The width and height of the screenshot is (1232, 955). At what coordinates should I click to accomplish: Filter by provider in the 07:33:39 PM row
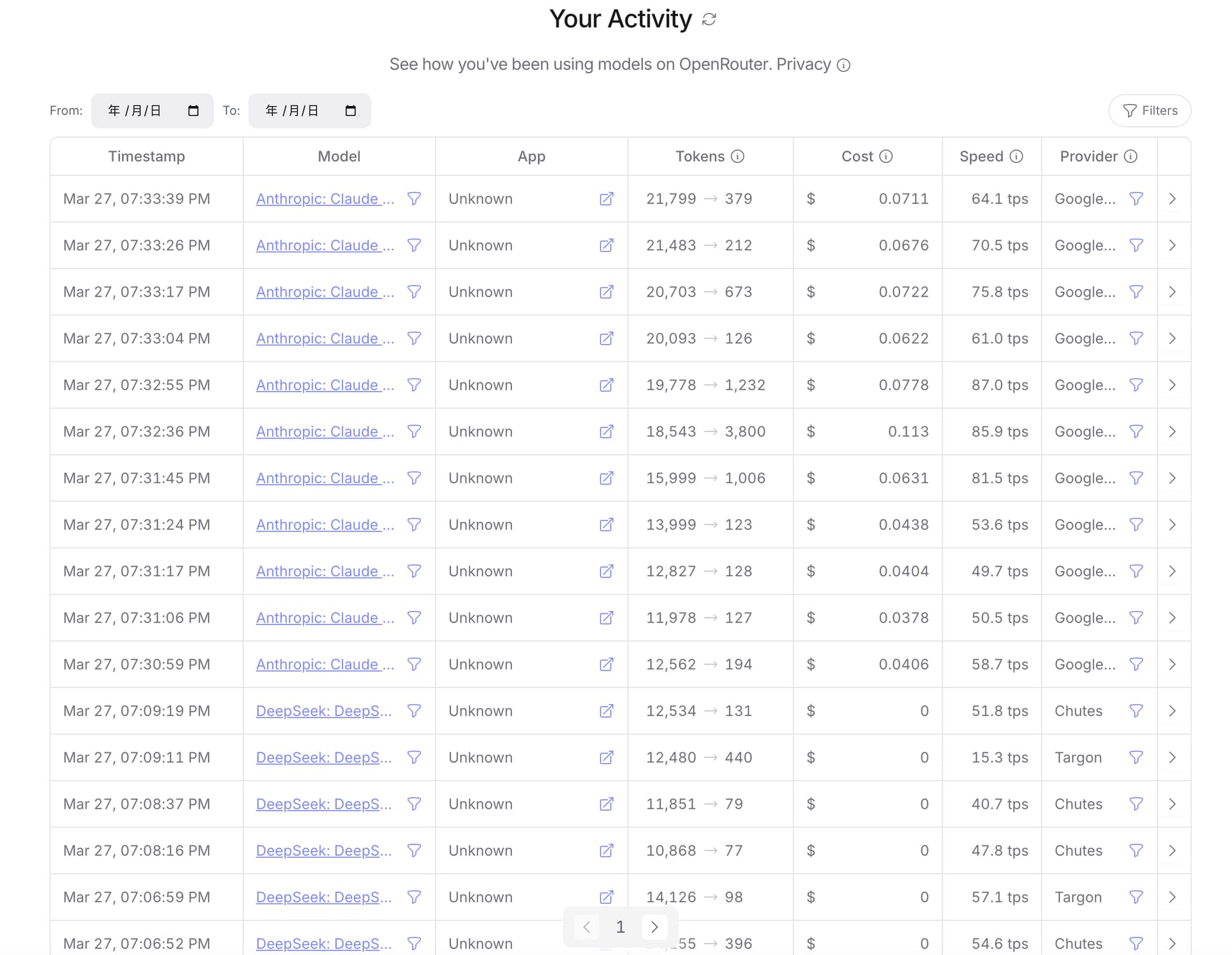(x=1136, y=199)
